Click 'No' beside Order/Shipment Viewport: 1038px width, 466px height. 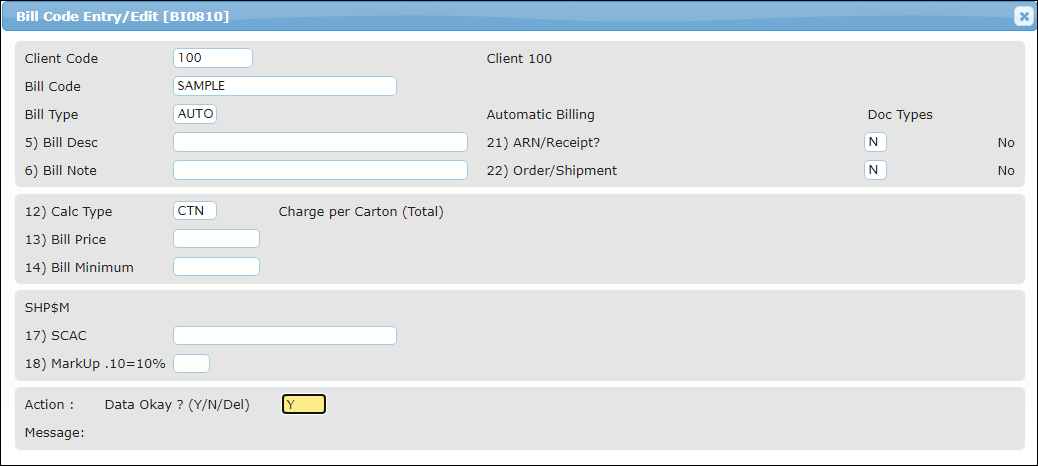tap(1006, 171)
